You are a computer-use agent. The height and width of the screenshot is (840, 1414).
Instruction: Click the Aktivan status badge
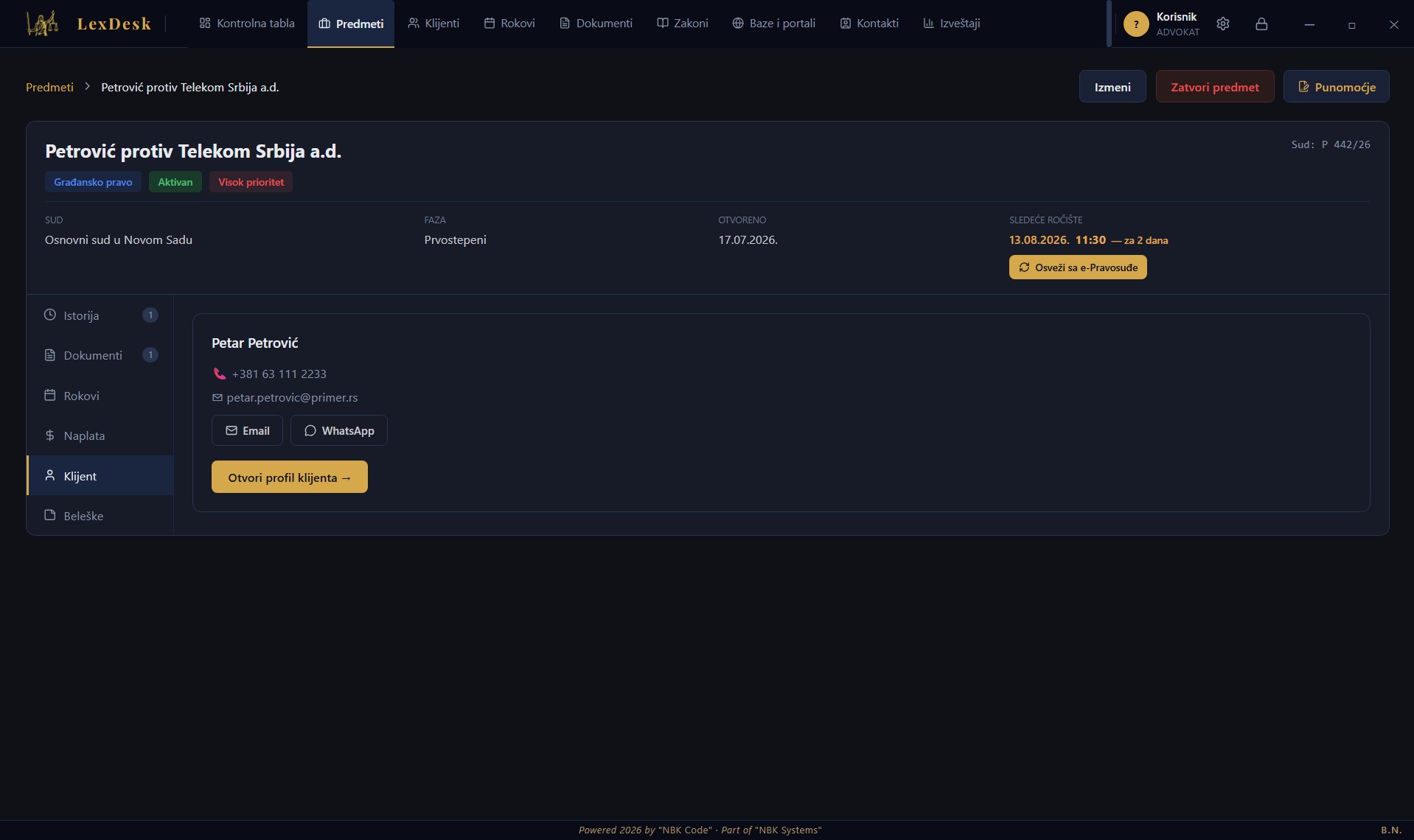[175, 182]
